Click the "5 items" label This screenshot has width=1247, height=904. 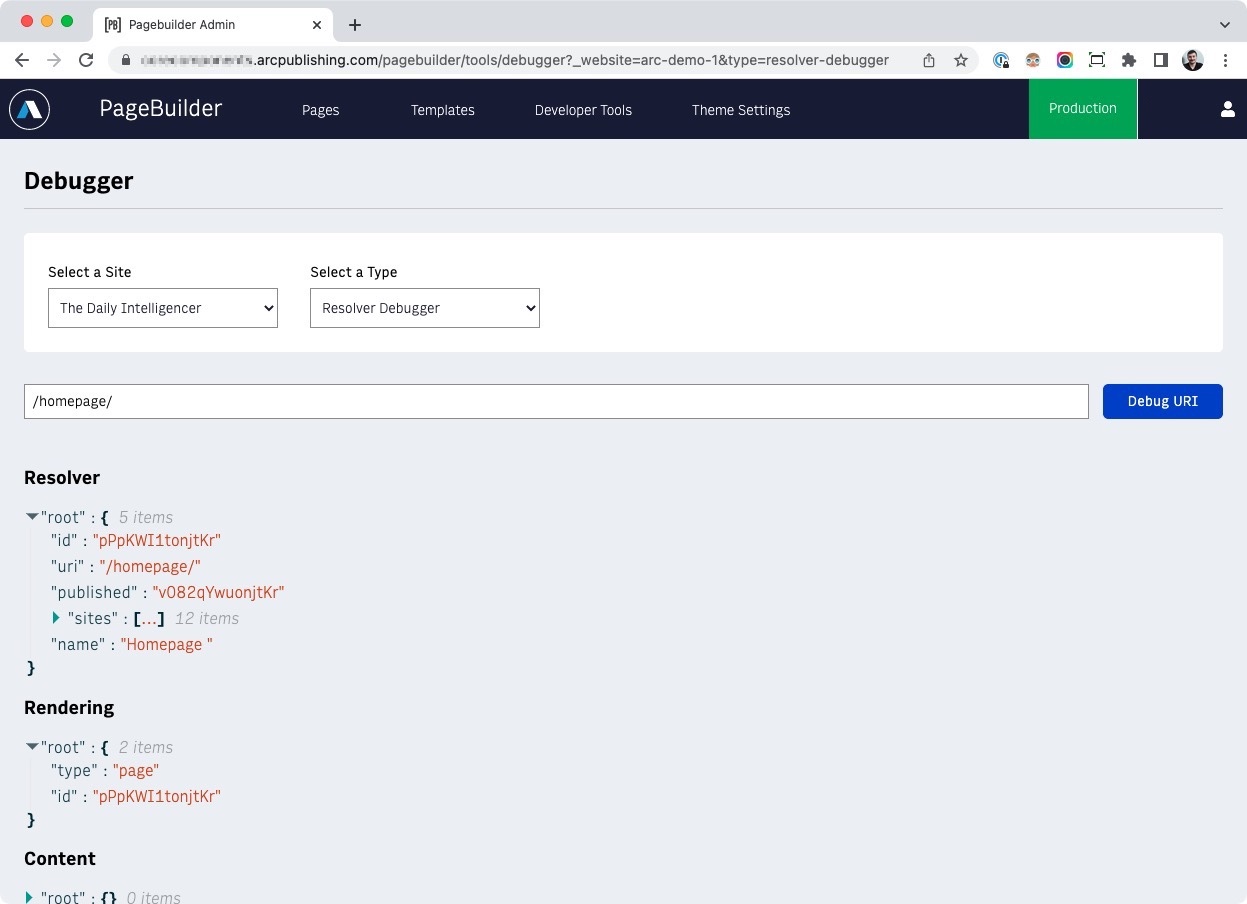pos(146,517)
